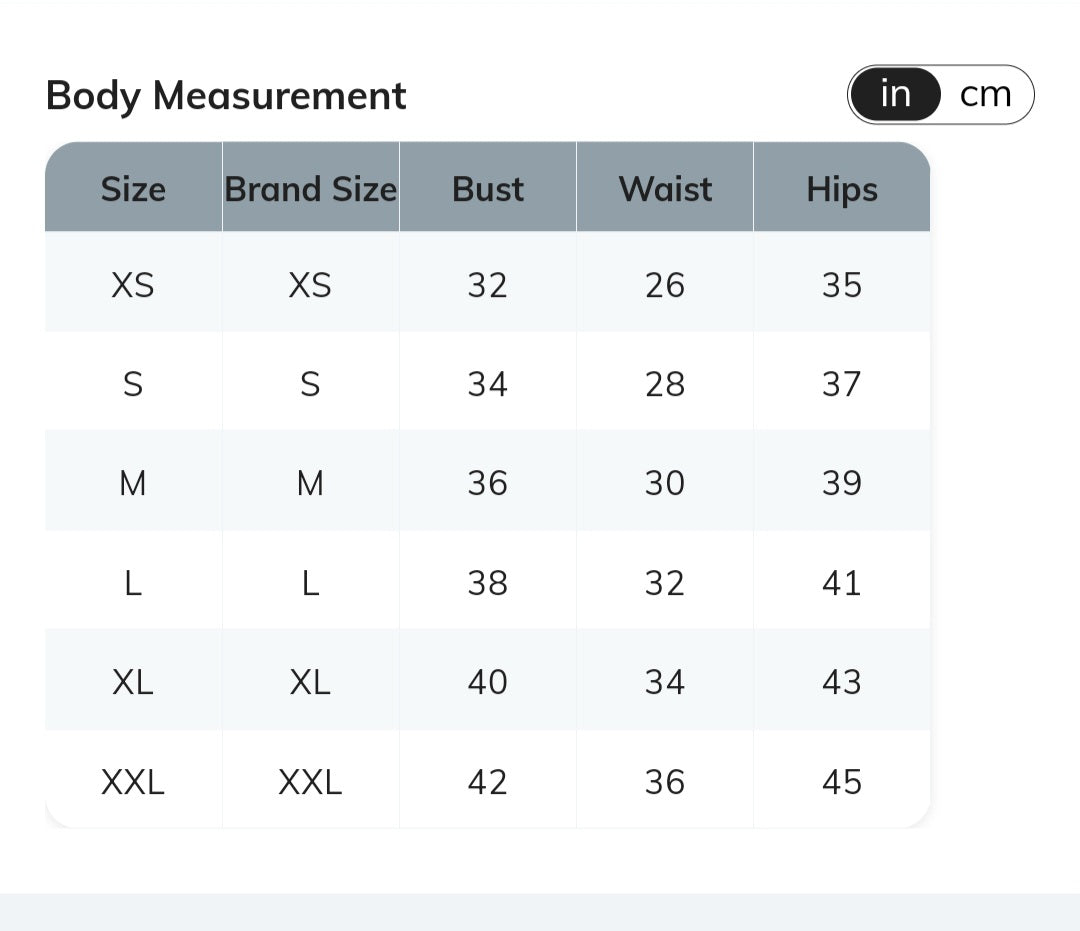Click bust value 36 for M
Screen dimensions: 1080x931
coord(488,483)
